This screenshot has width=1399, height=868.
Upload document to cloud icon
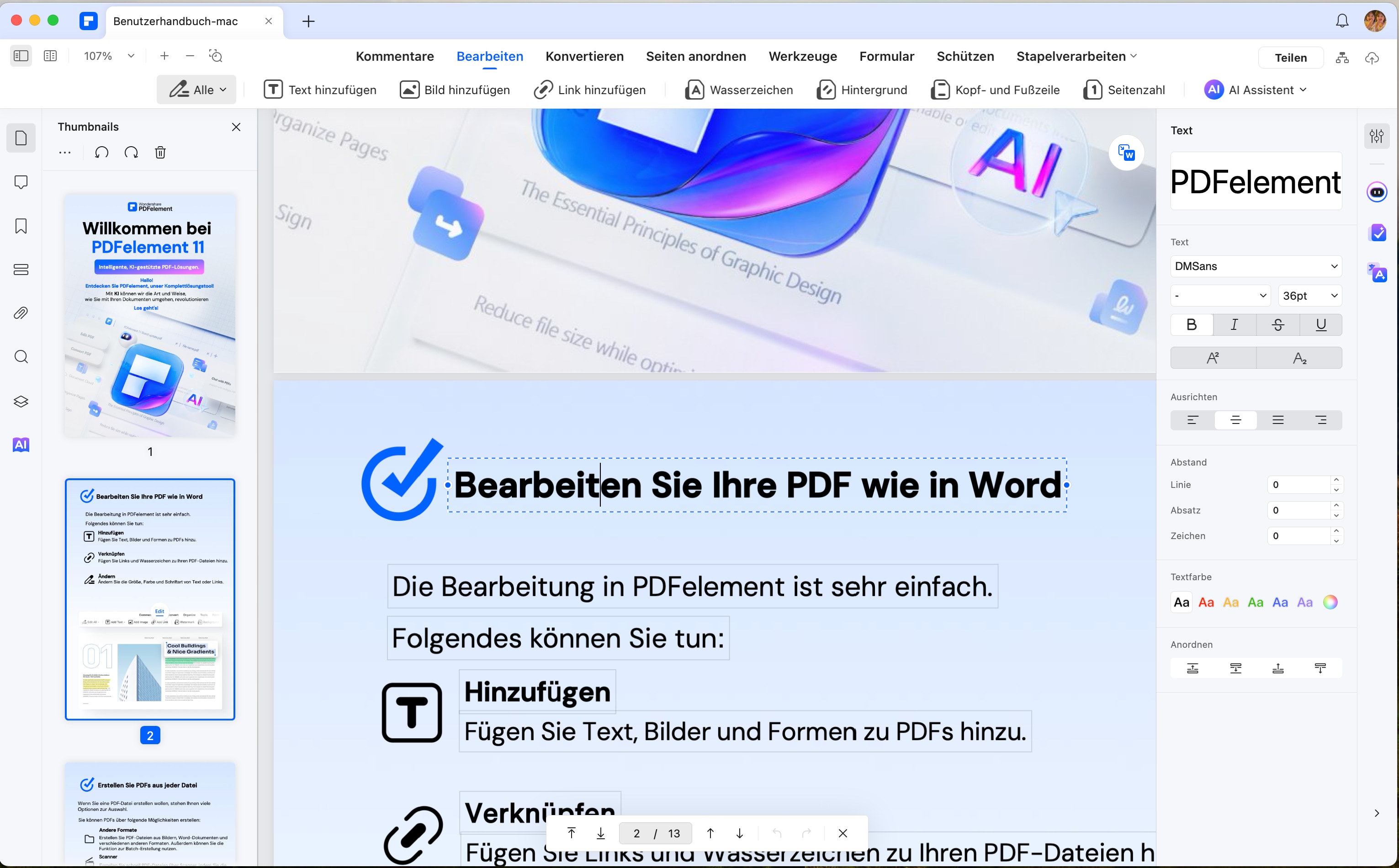tap(1372, 58)
